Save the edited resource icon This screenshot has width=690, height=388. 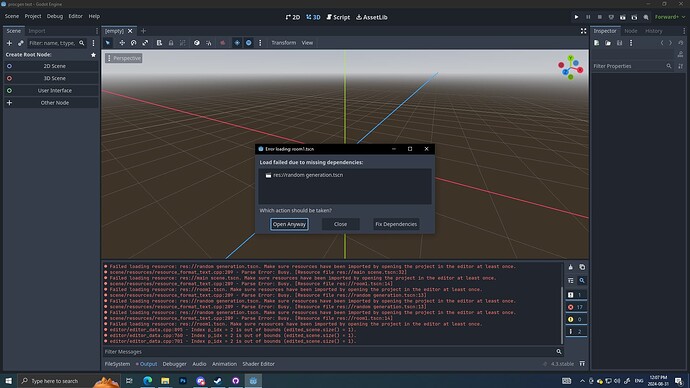tap(619, 43)
